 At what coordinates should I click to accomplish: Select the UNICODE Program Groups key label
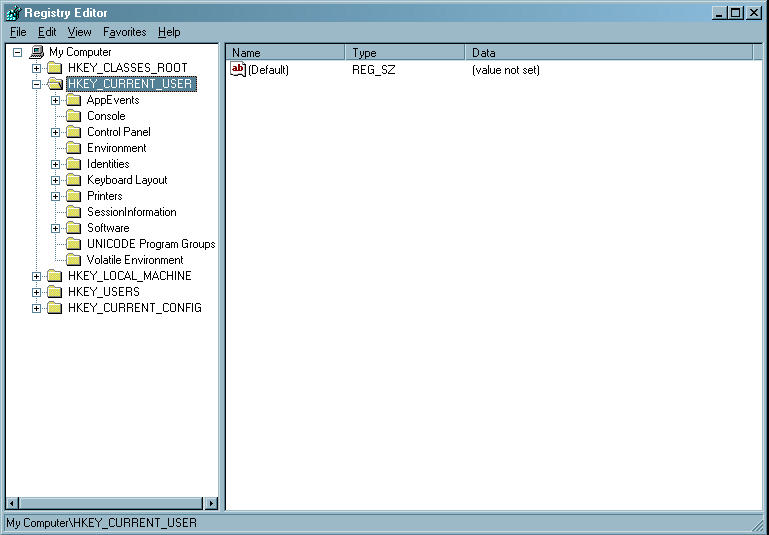151,244
